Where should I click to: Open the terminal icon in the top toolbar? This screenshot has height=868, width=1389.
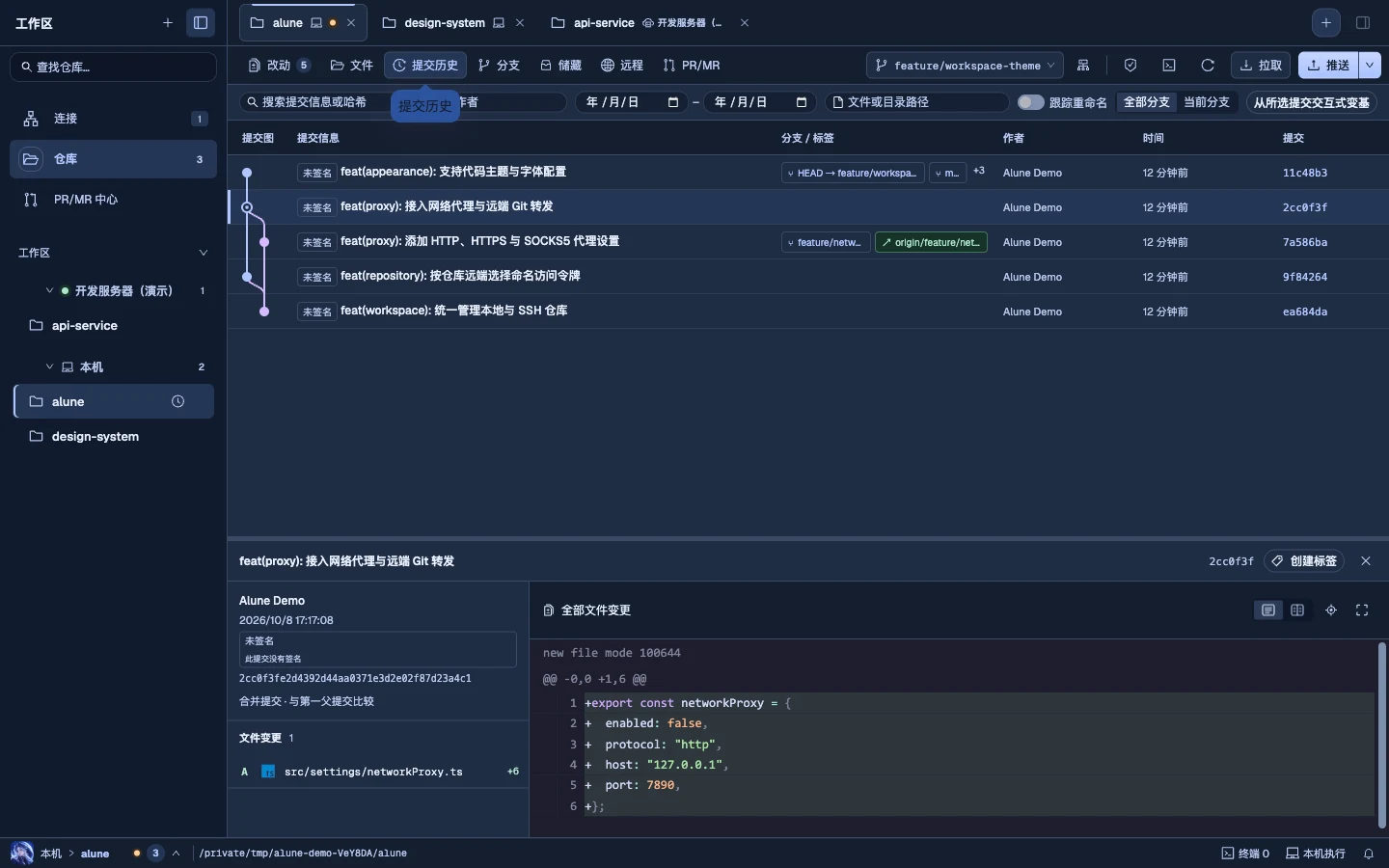pyautogui.click(x=1169, y=66)
